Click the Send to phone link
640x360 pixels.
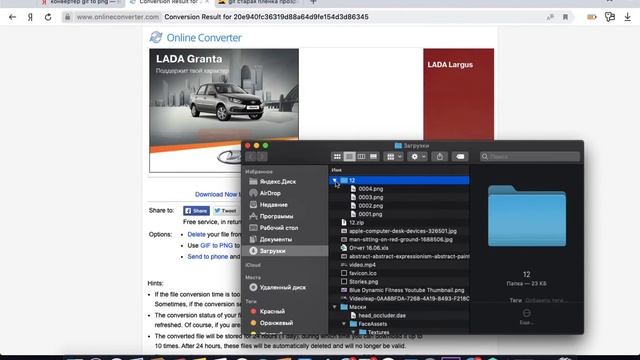208,256
